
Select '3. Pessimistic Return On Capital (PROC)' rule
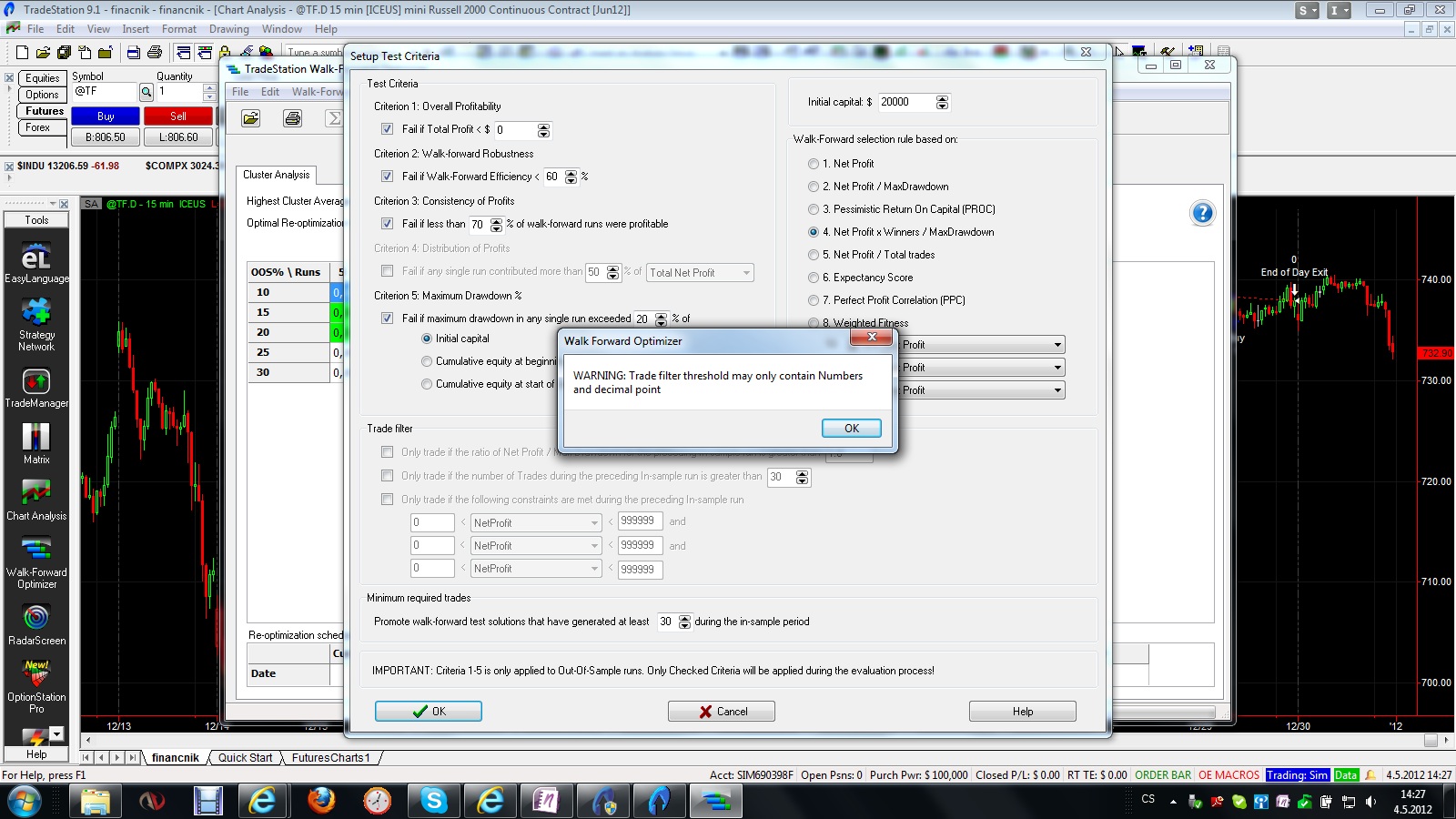click(x=814, y=209)
